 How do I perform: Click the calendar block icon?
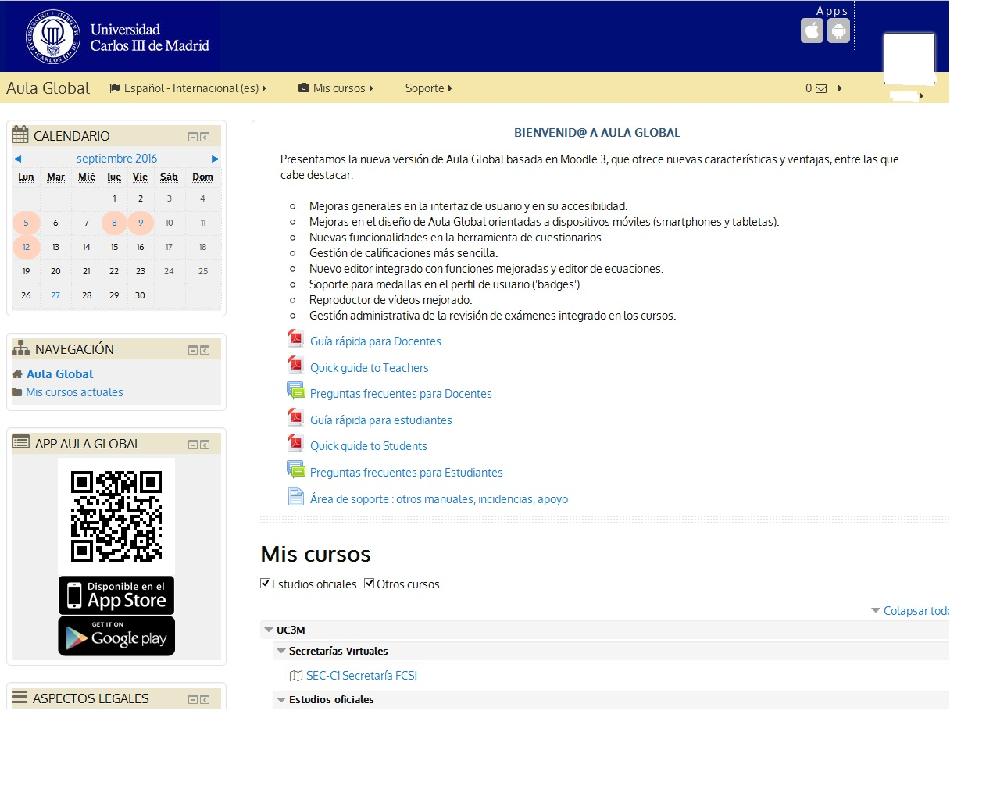coord(20,134)
